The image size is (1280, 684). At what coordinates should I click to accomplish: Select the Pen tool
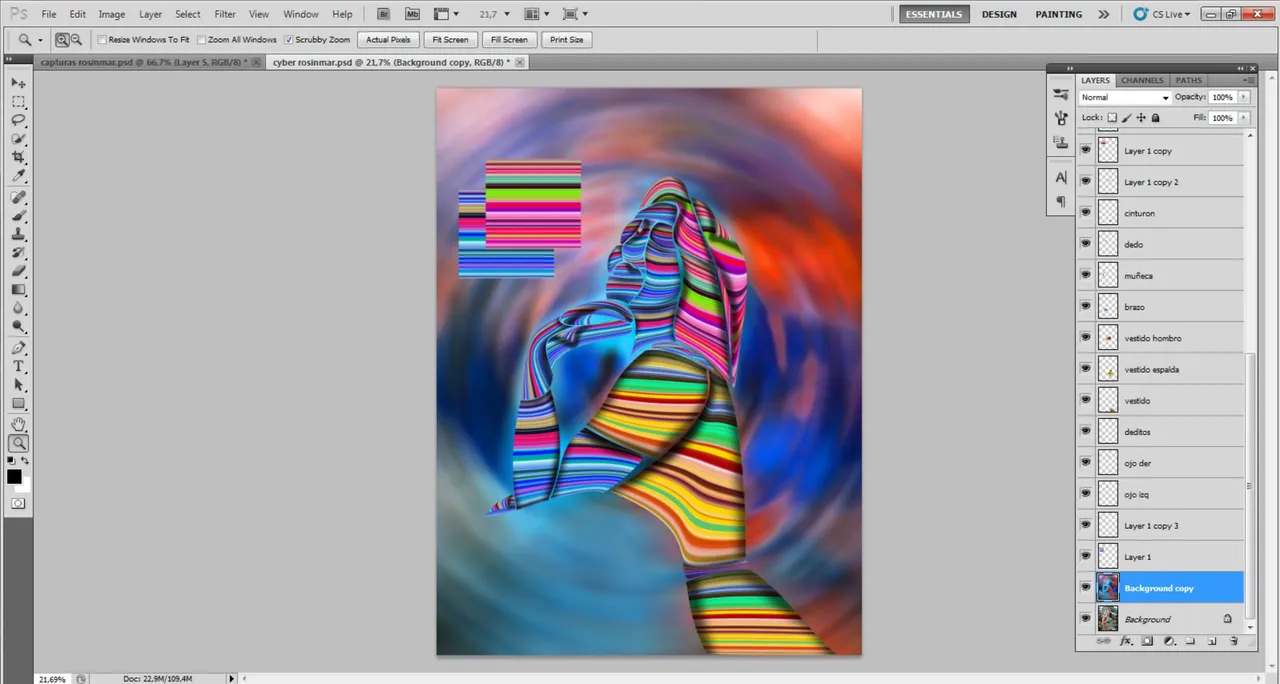click(x=18, y=348)
